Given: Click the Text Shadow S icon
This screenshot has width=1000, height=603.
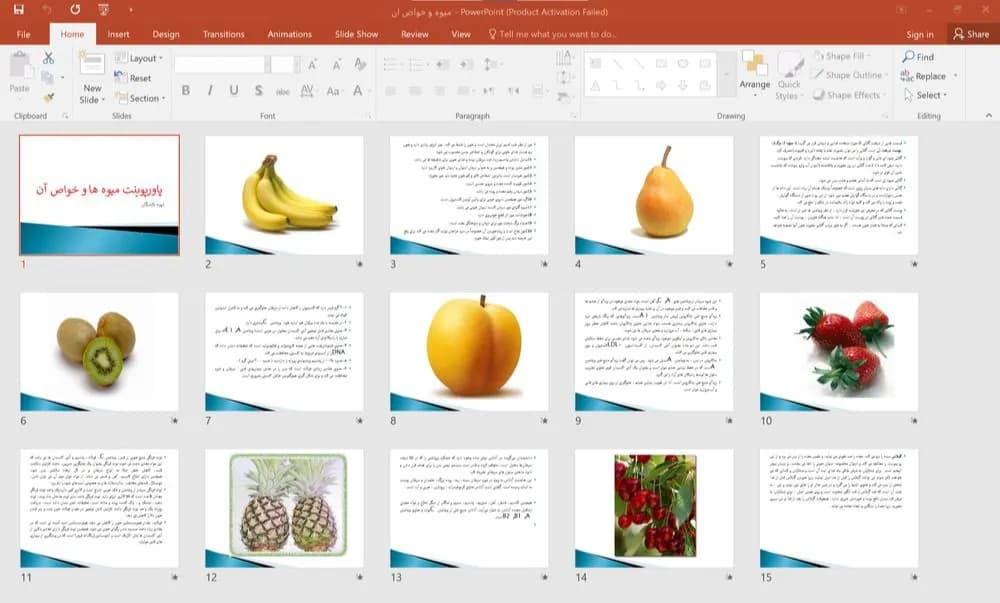Looking at the screenshot, I should 258,91.
